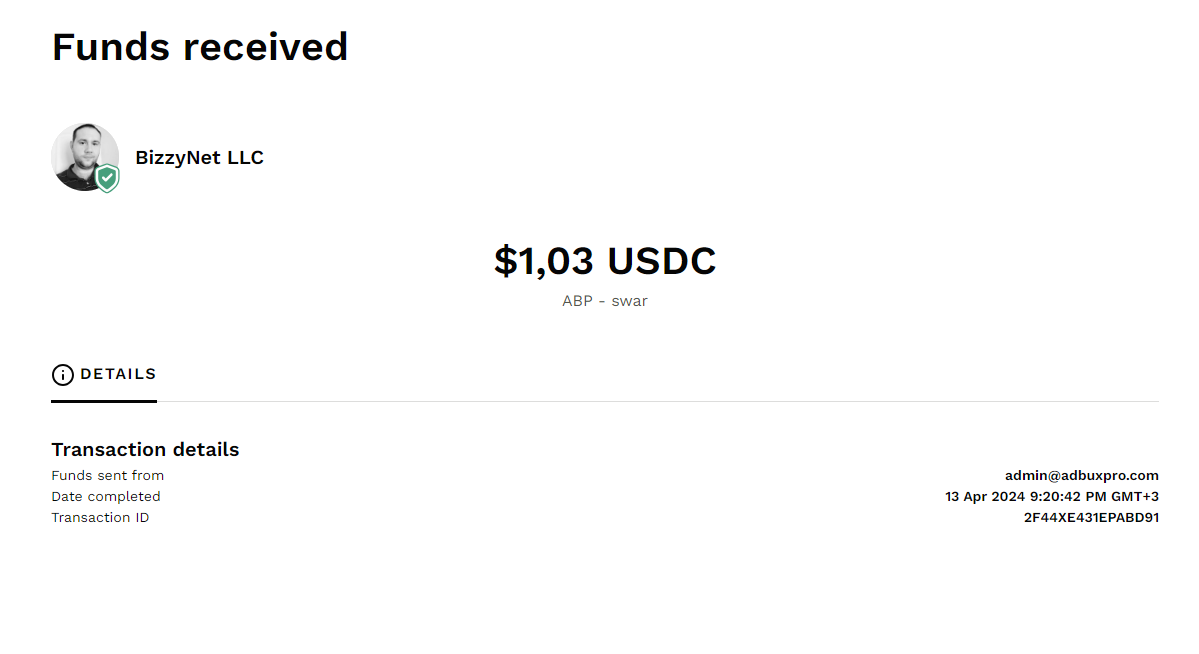Select the DETAILS tab
The width and height of the screenshot is (1199, 654).
pyautogui.click(x=104, y=375)
